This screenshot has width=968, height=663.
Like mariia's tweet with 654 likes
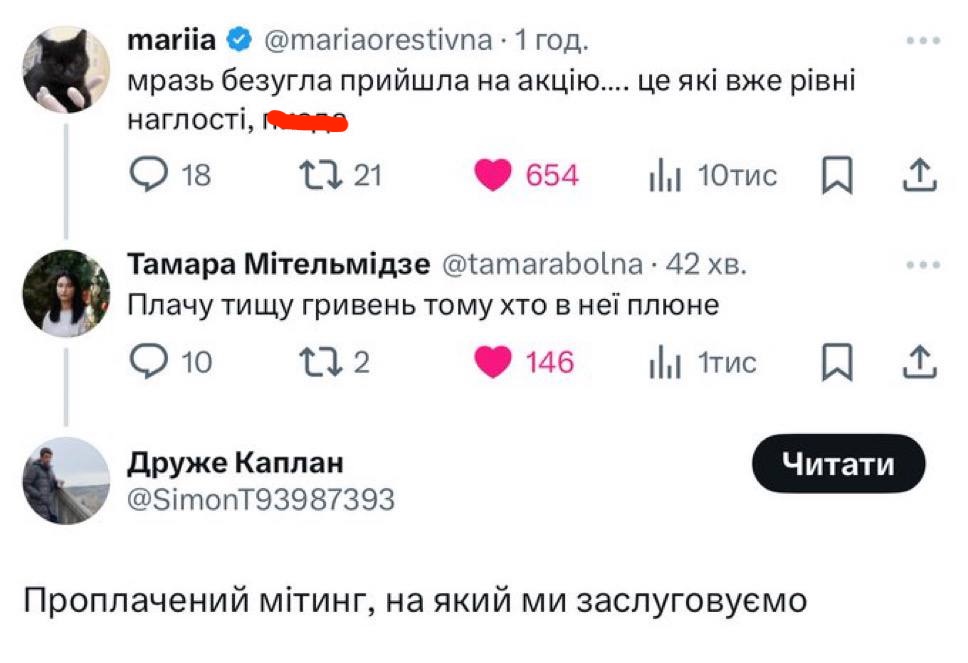[x=492, y=176]
